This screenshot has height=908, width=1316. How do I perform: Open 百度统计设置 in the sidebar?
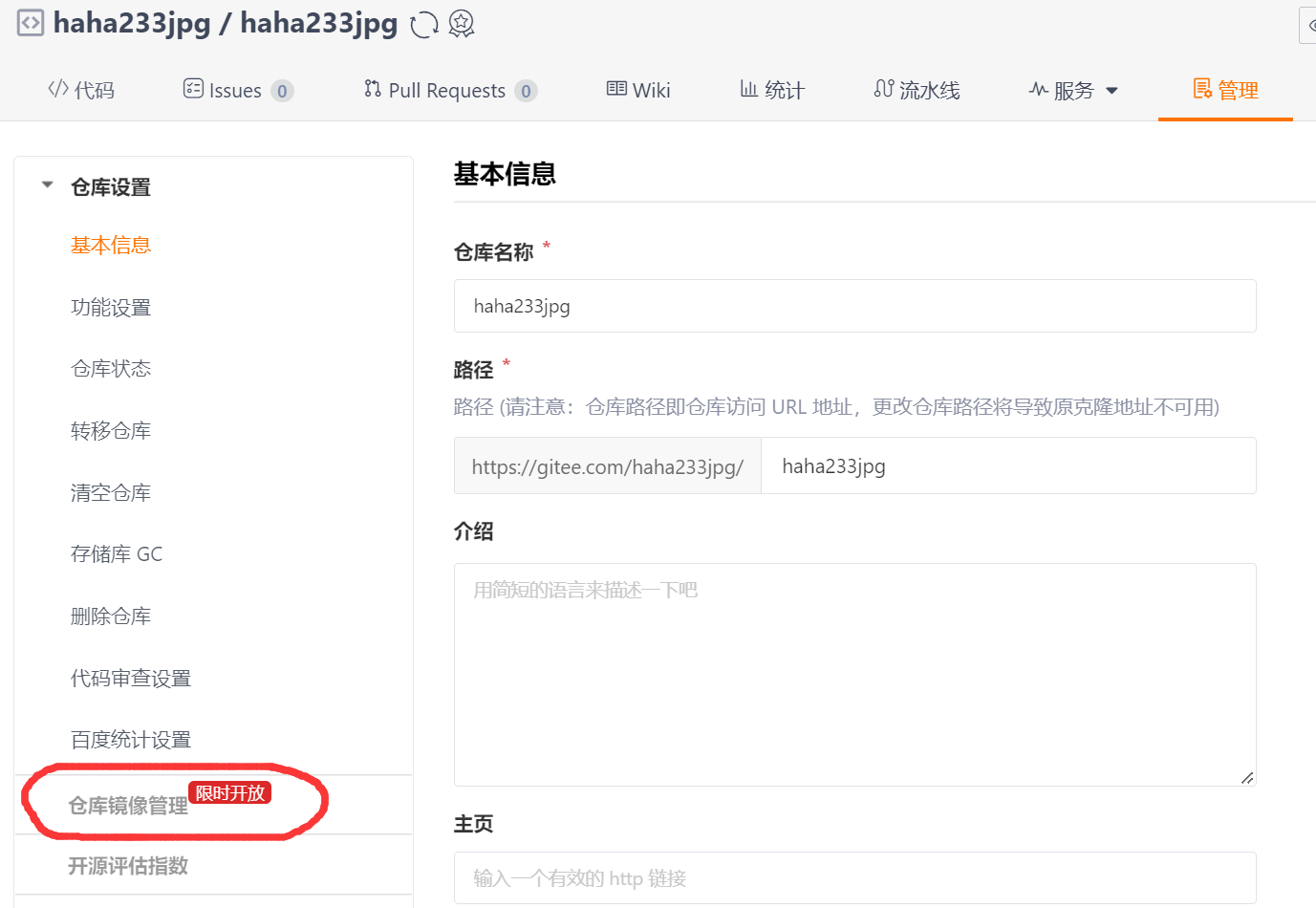click(131, 740)
